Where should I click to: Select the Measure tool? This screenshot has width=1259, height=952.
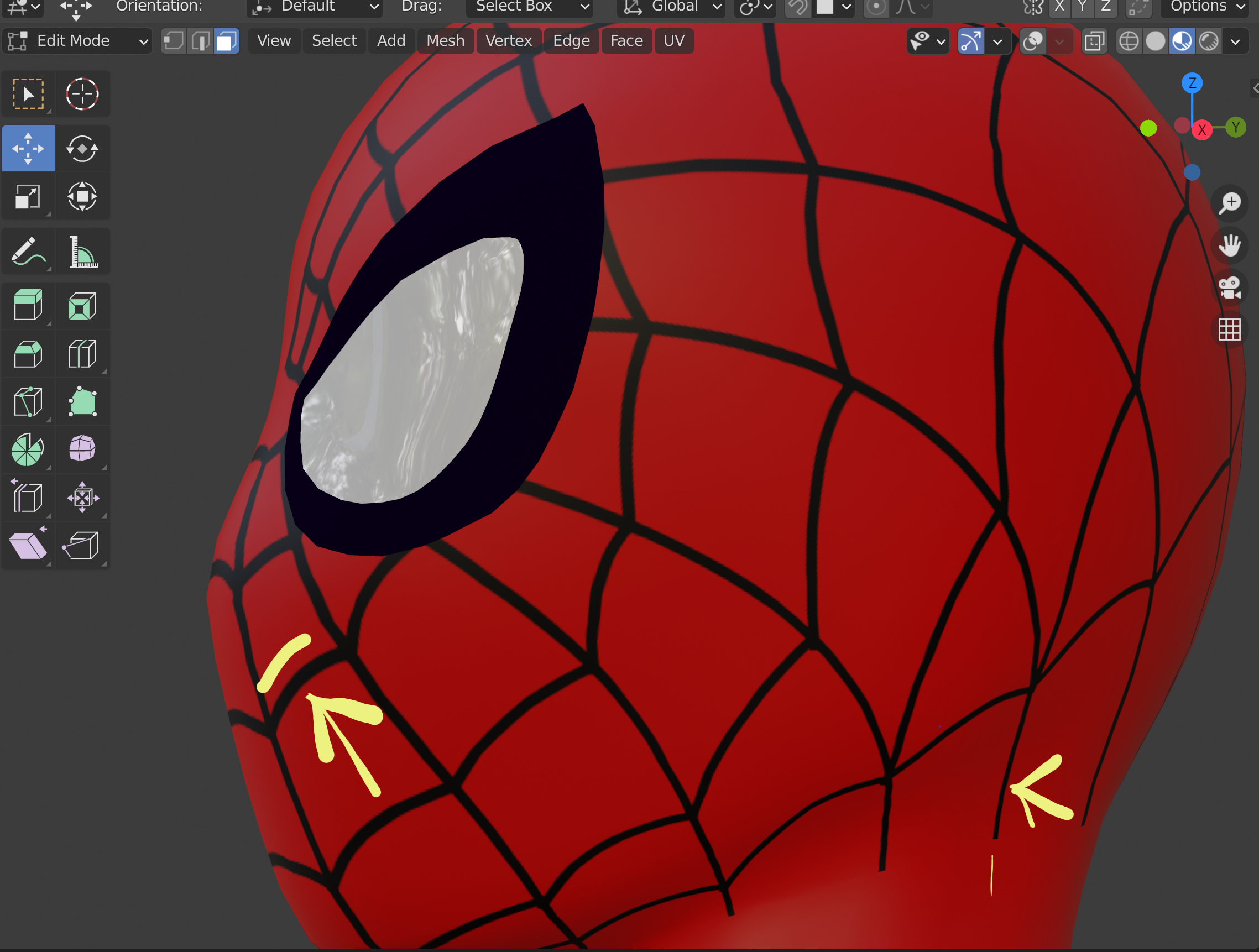click(82, 252)
